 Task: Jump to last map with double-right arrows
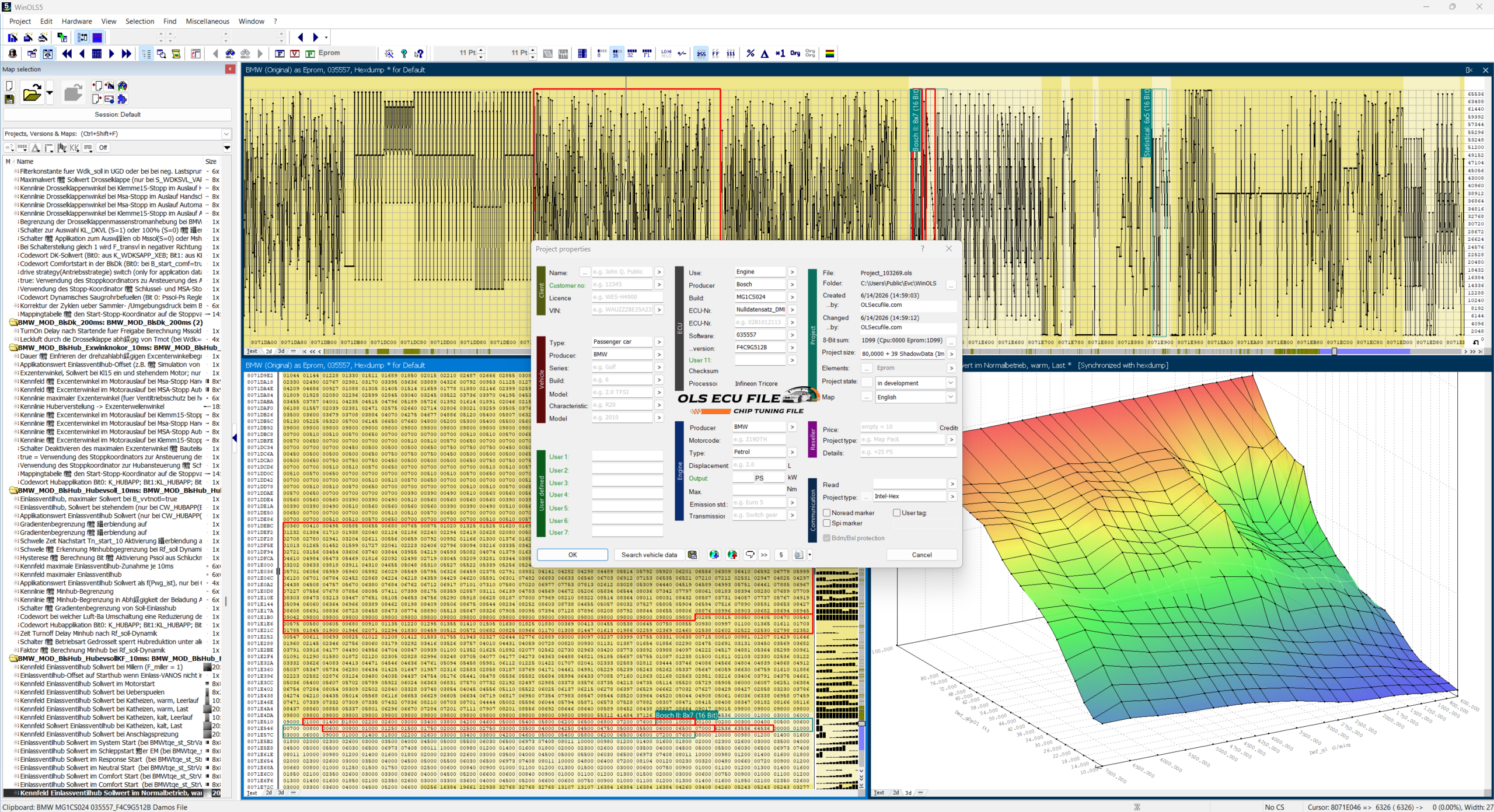126,54
